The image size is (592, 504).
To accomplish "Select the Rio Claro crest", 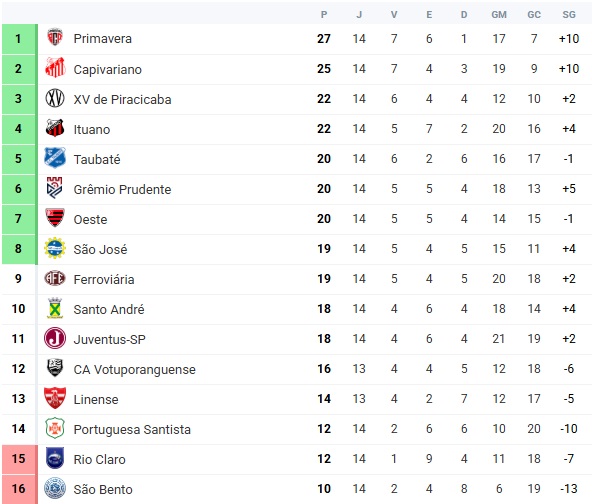I will click(55, 458).
